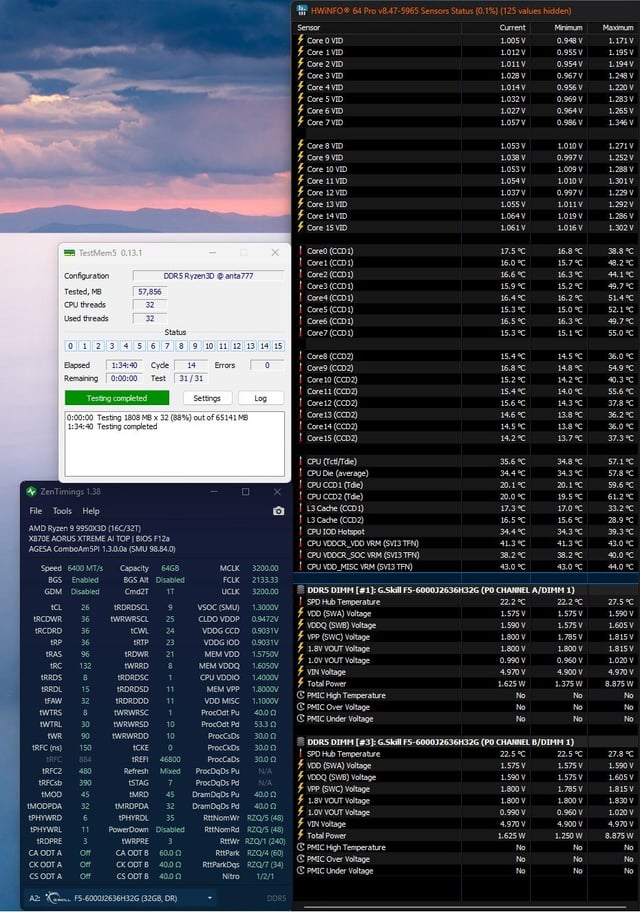This screenshot has height=912, width=640.
Task: Click the Settings button in TestMem5
Action: click(207, 398)
